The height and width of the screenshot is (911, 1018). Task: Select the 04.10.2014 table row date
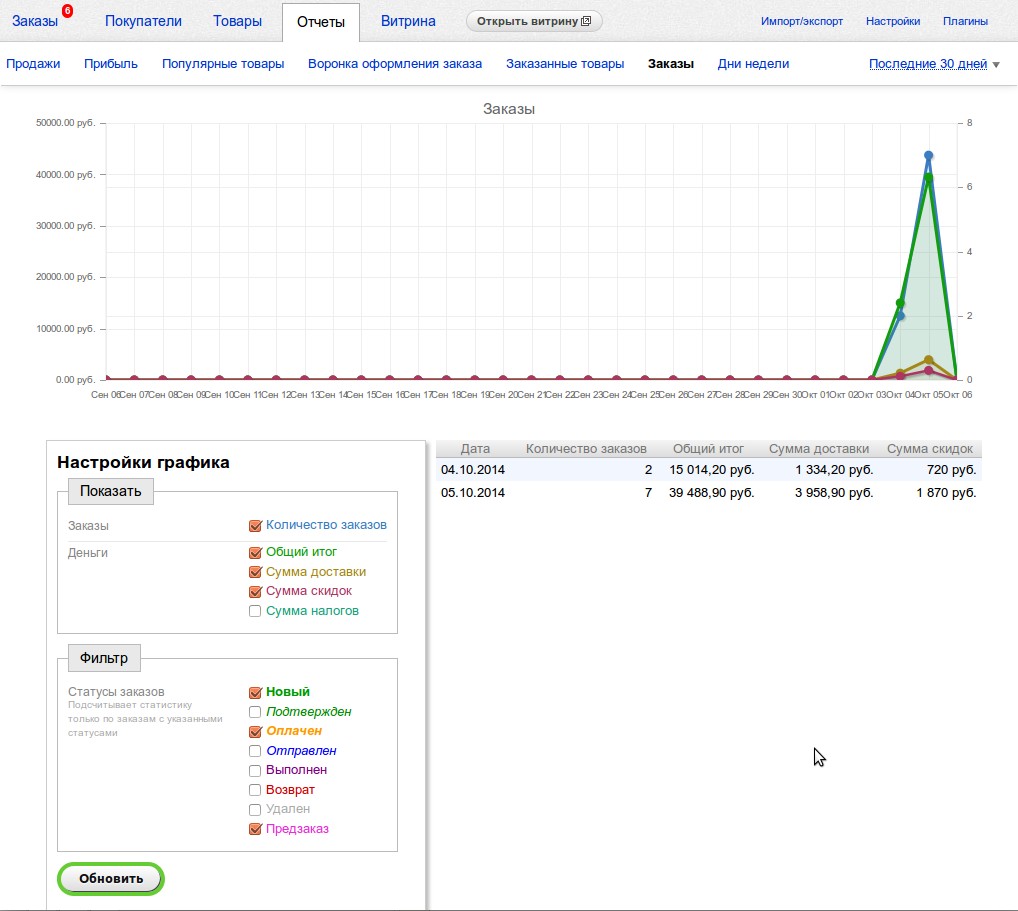473,469
